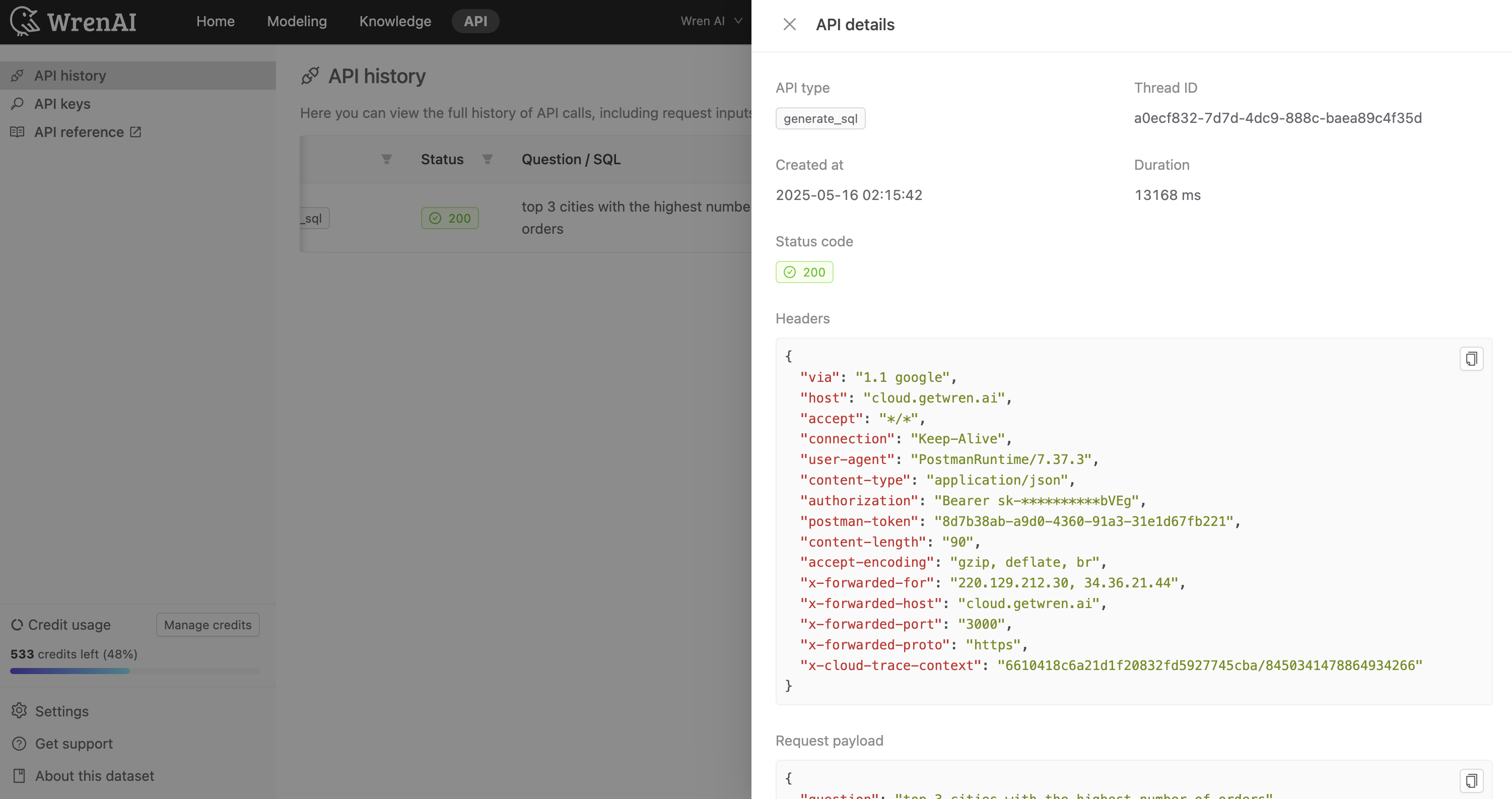Click the 533 credits left text
Screen dimensions: 1512x799
coord(74,654)
